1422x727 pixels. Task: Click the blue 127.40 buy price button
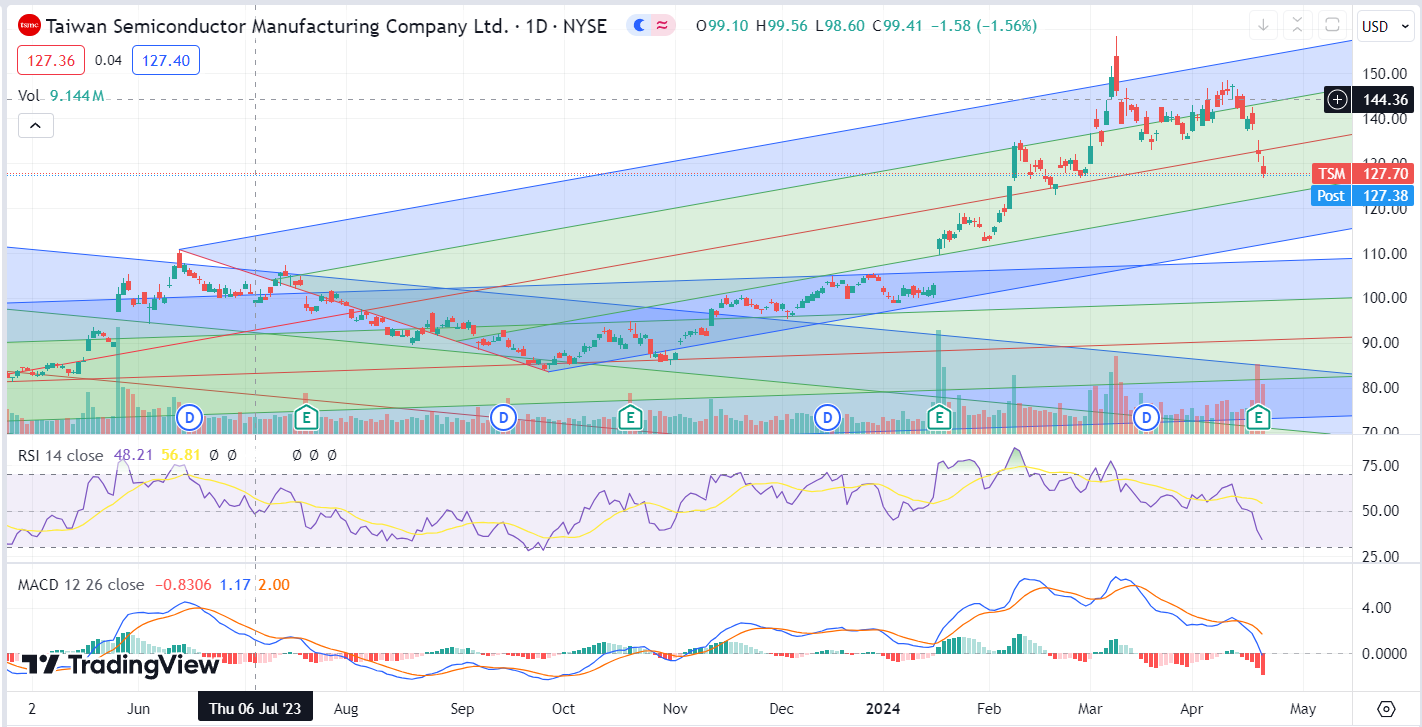(x=165, y=60)
